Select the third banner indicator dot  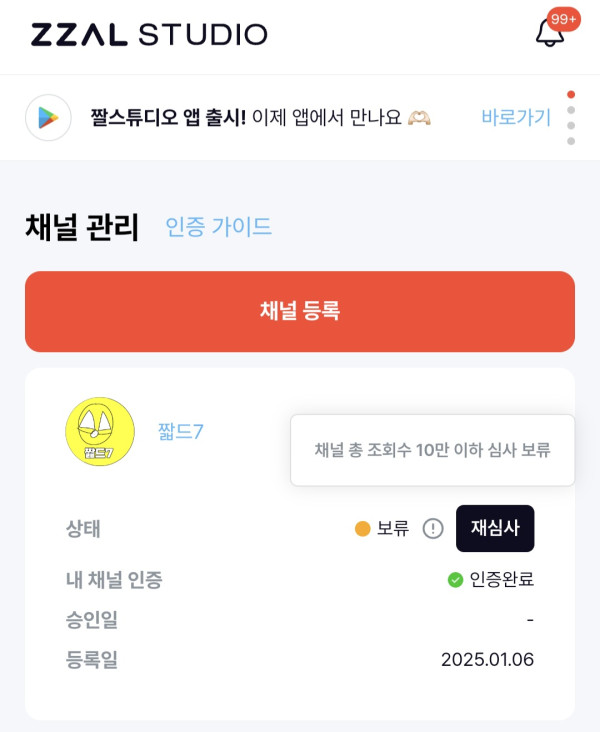[x=571, y=126]
